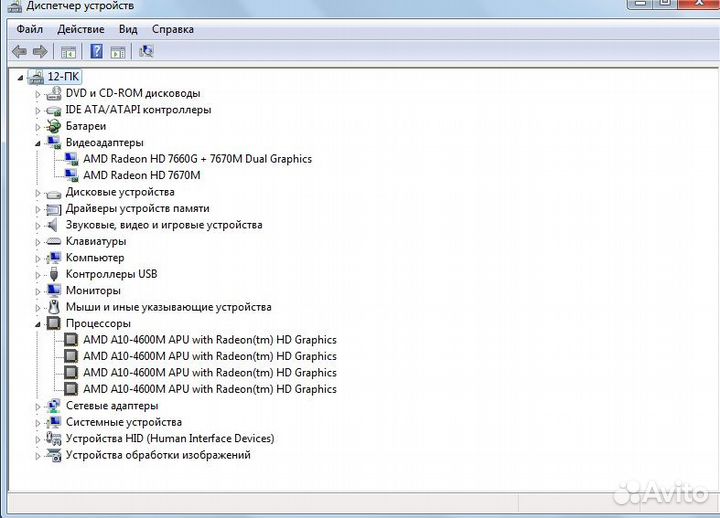Viewport: 720px width, 518px height.
Task: Expand the Дисковые устройства node
Action: pyautogui.click(x=38, y=193)
